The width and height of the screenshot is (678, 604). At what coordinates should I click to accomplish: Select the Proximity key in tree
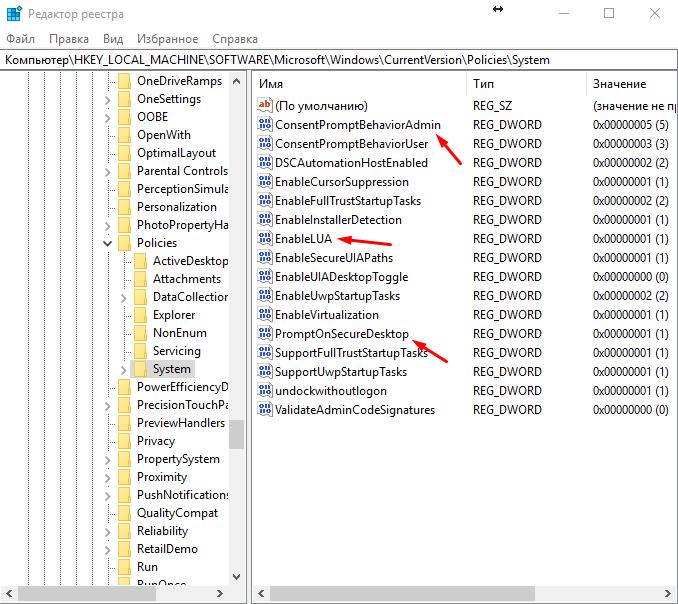[x=162, y=477]
